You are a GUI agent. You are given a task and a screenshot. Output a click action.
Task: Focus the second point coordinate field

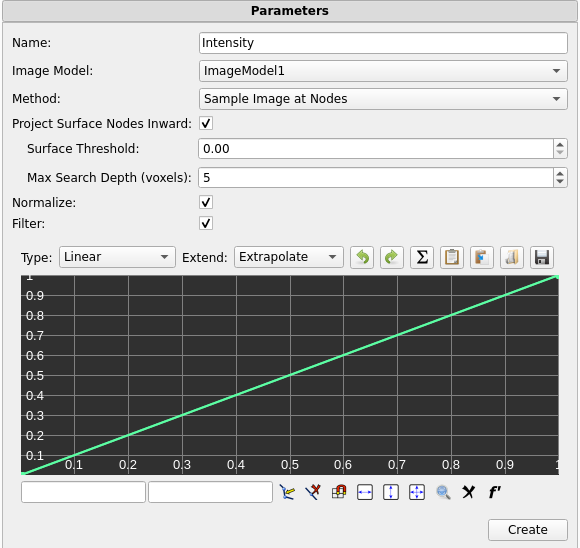click(210, 492)
